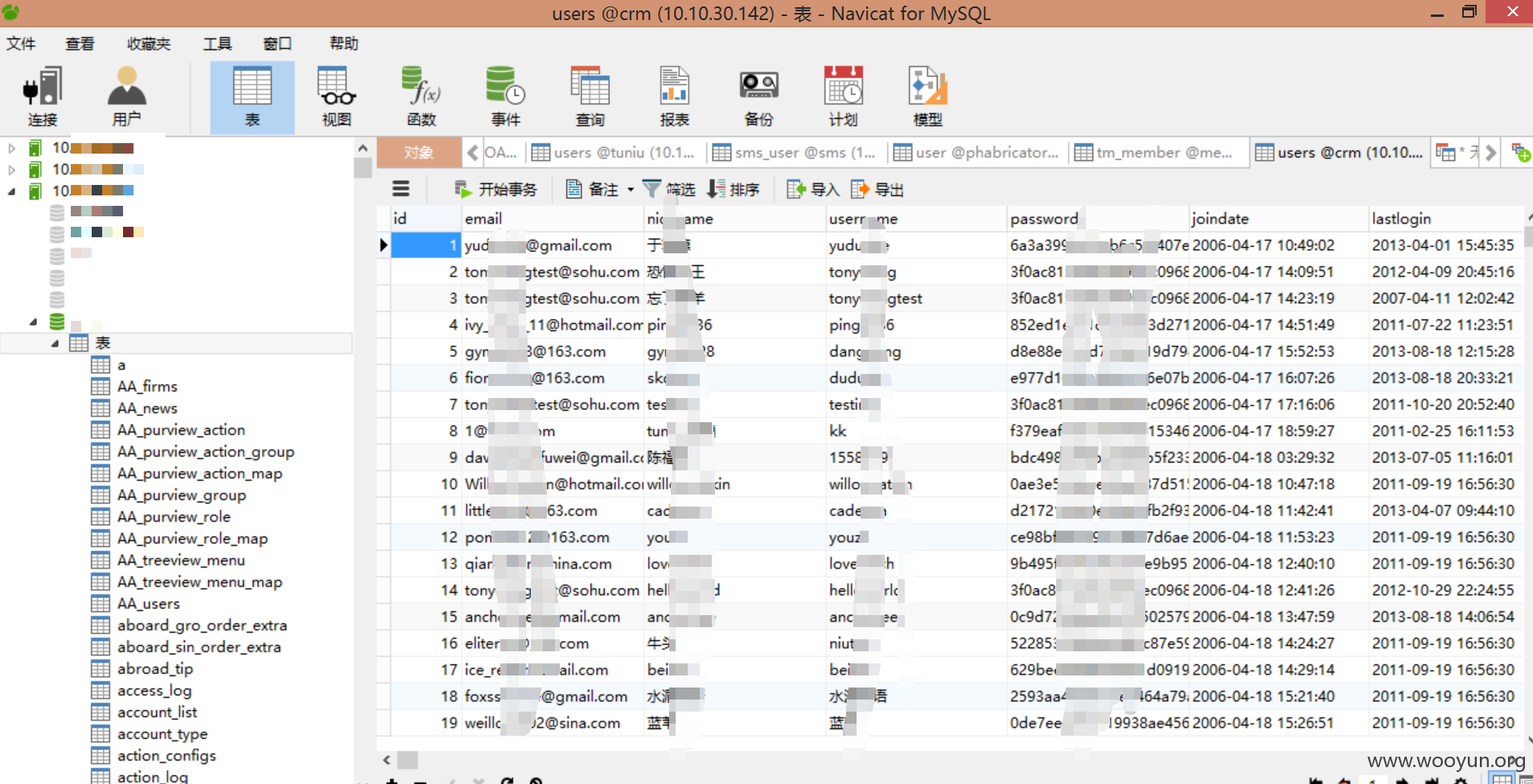Image resolution: width=1533 pixels, height=784 pixels.
Task: Click the joindate column header
Action: [x=1279, y=219]
